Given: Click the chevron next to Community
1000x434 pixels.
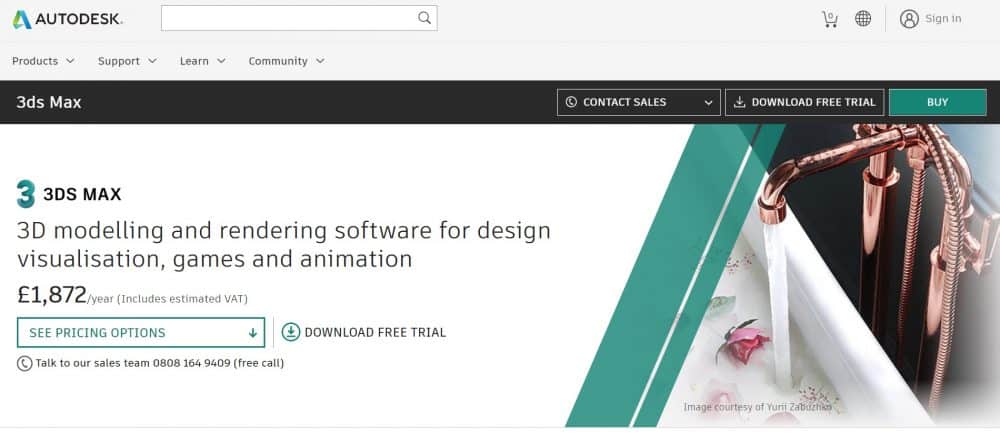Looking at the screenshot, I should point(320,61).
